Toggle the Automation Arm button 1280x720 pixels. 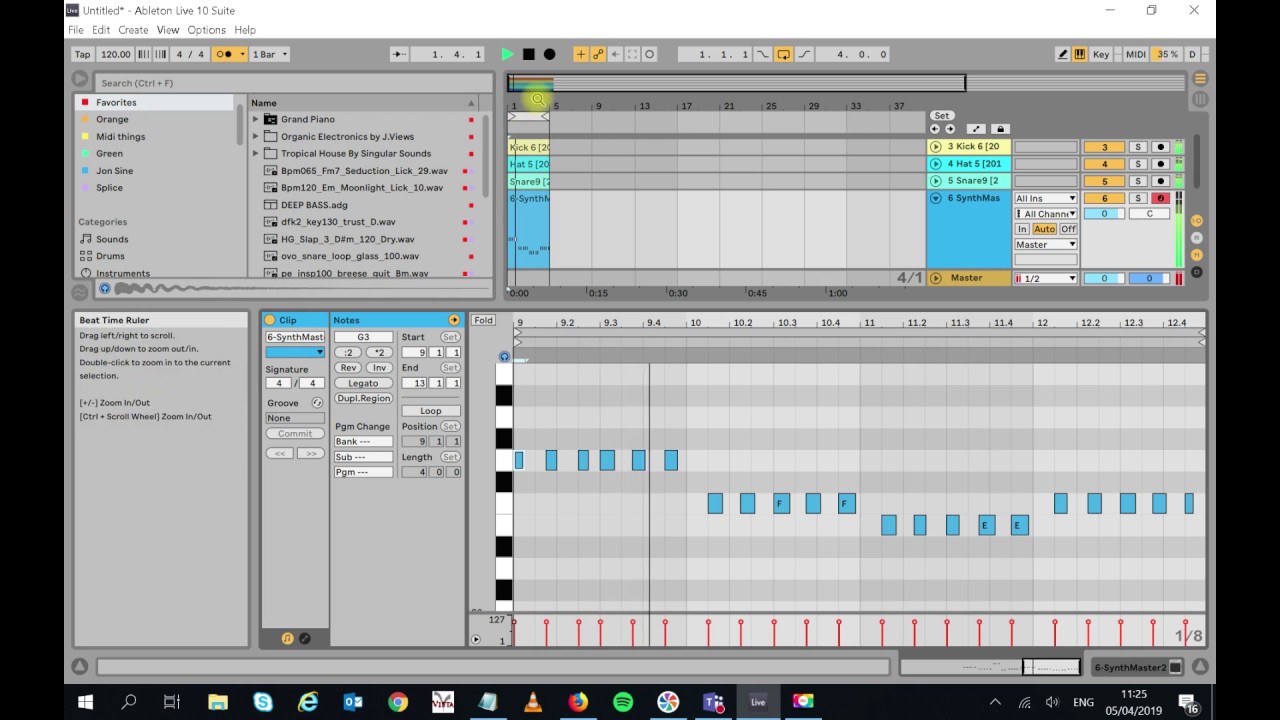pos(598,54)
